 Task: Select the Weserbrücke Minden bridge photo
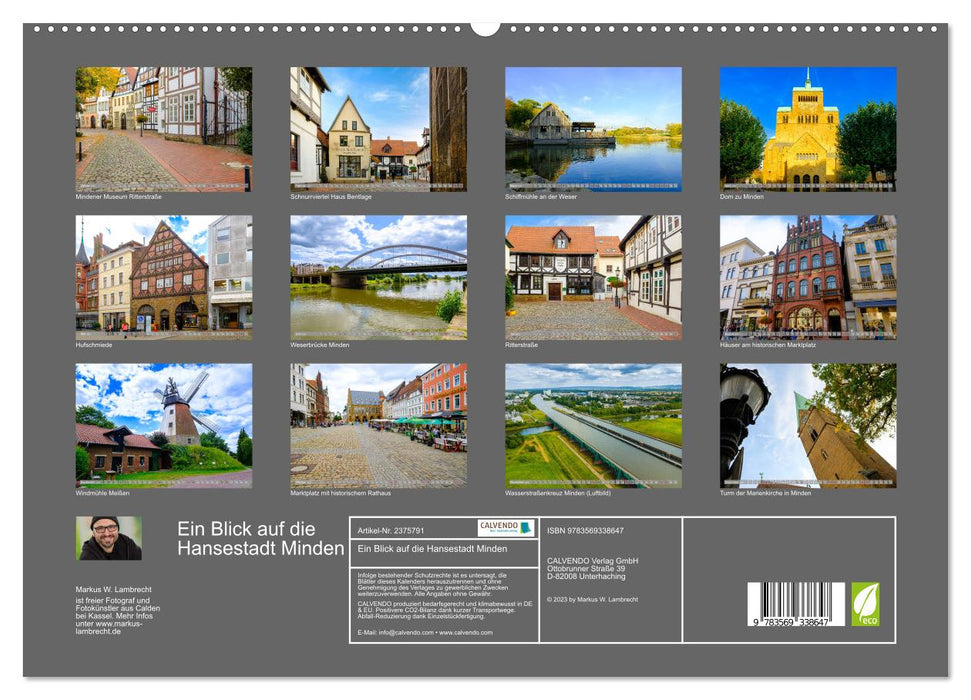378,277
